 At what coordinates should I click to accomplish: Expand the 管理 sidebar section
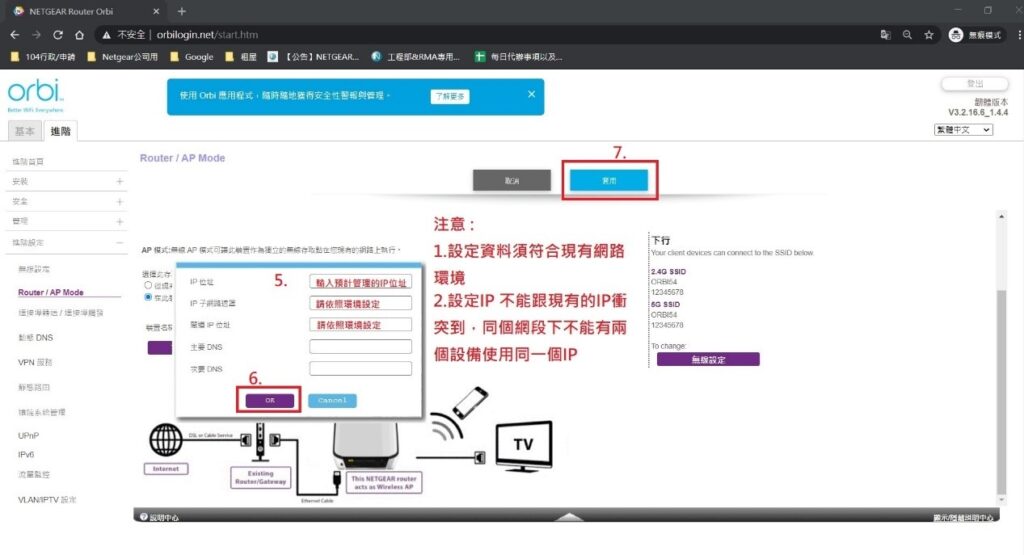coord(119,221)
